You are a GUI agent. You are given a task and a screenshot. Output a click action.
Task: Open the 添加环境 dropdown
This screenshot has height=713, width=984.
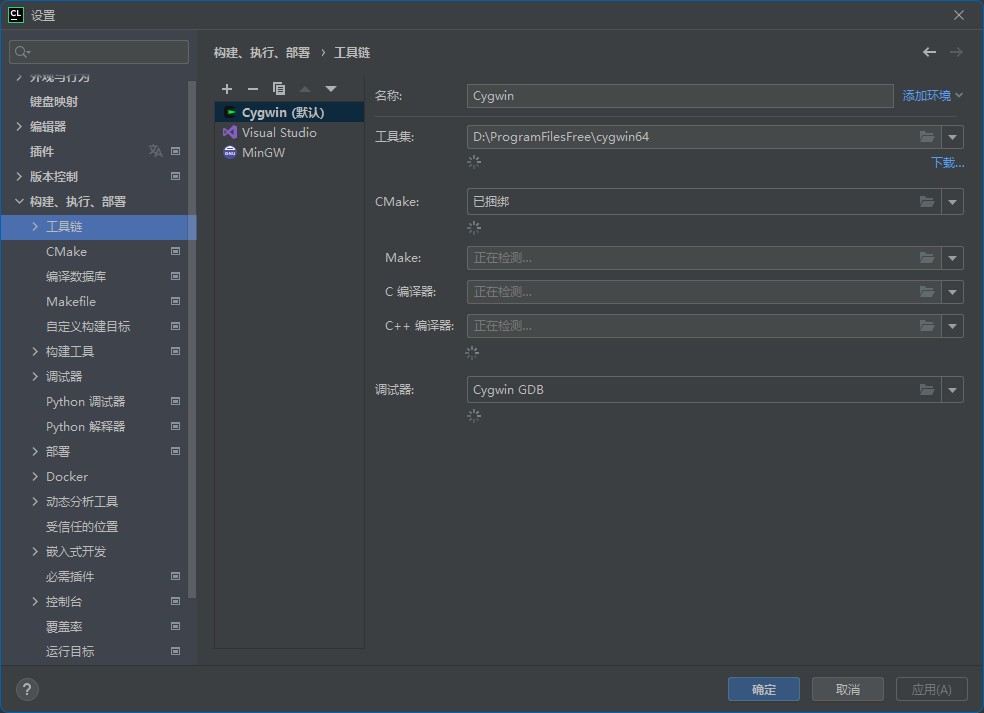(933, 95)
